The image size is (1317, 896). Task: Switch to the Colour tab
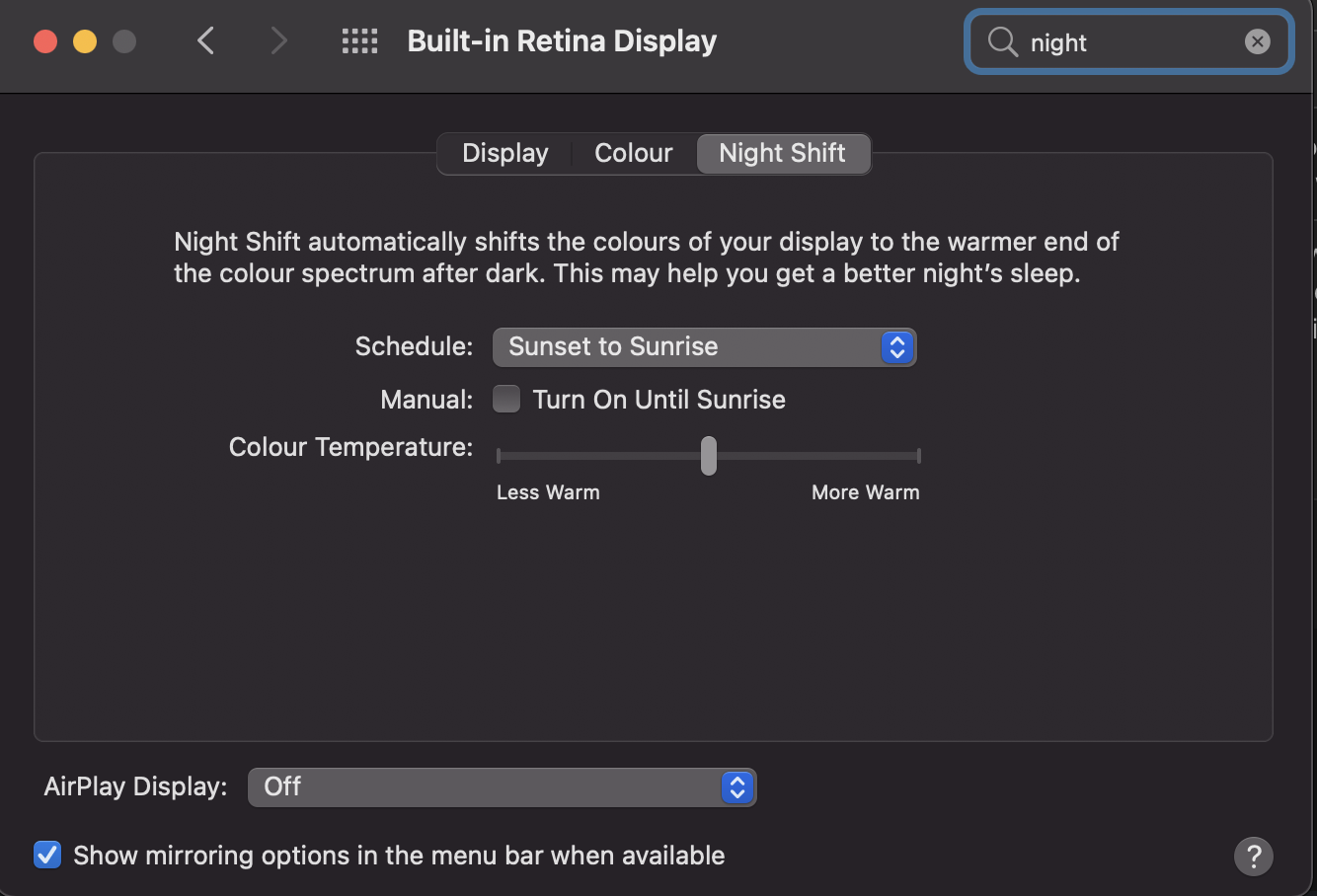point(634,153)
